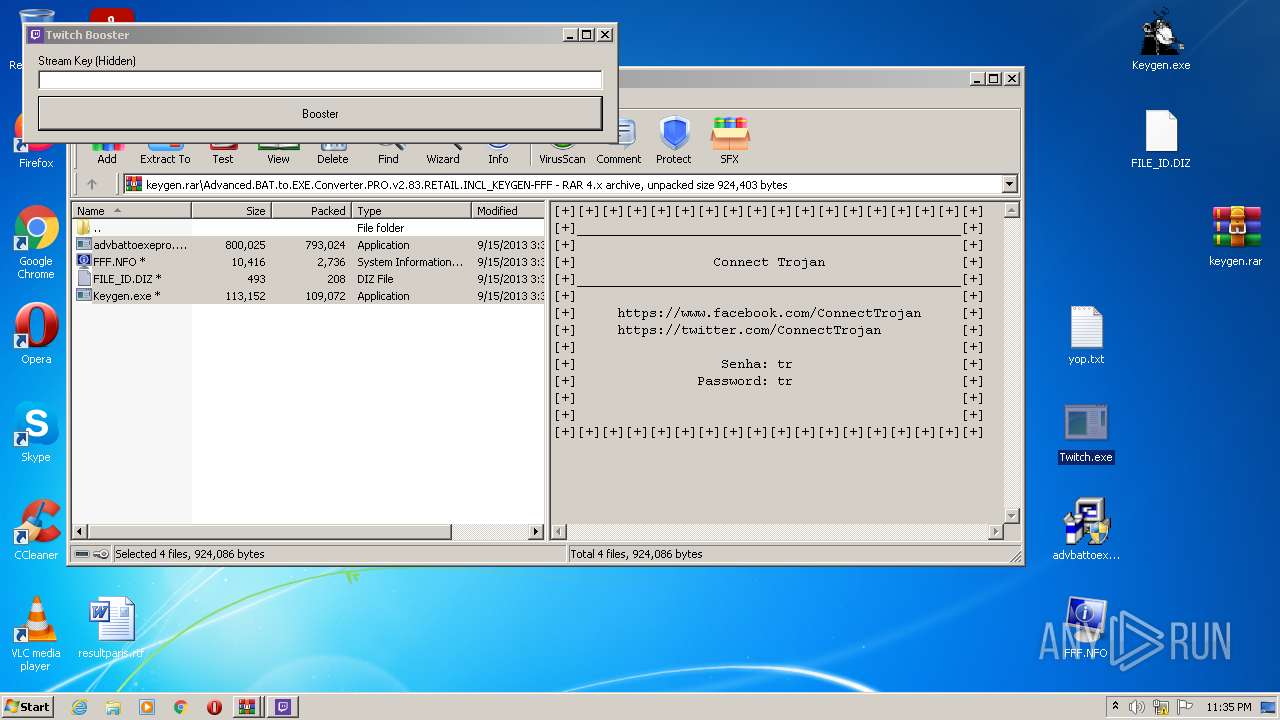Click the volume icon in system tray
Viewport: 1280px width, 720px height.
click(x=1137, y=707)
